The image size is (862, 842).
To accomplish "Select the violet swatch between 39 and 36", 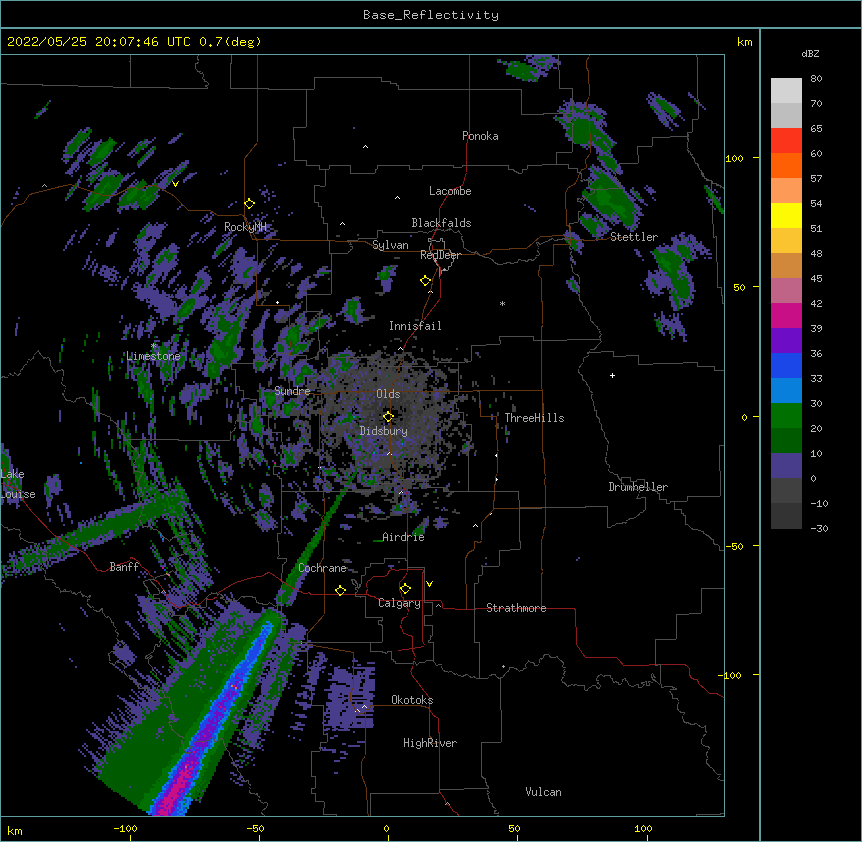I will (x=786, y=341).
